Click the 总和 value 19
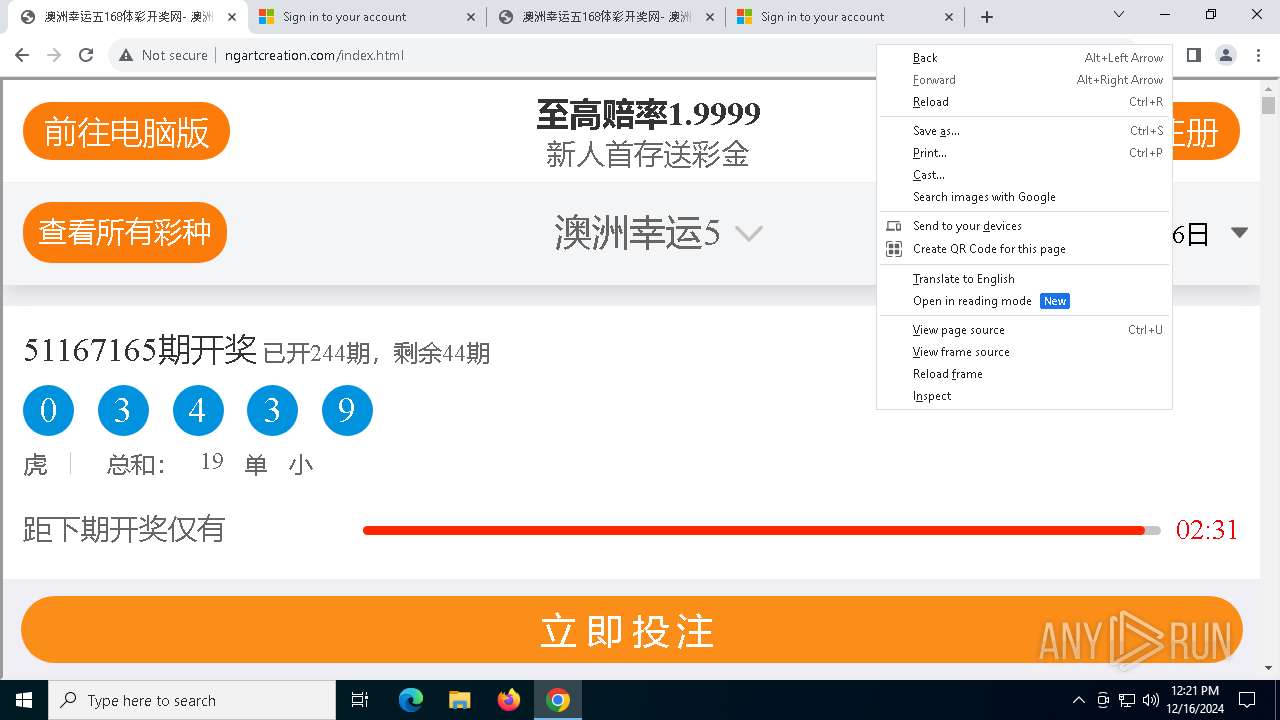Screen dimensions: 1280x720 click(x=211, y=461)
